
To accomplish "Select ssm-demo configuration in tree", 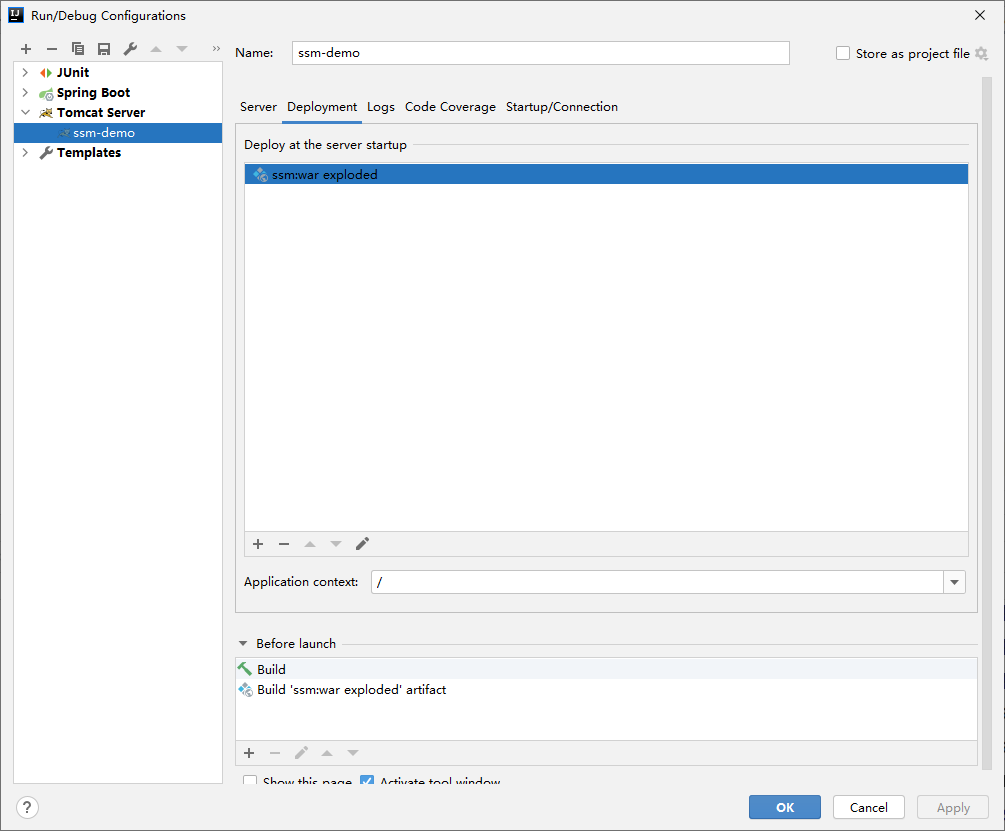I will point(118,133).
